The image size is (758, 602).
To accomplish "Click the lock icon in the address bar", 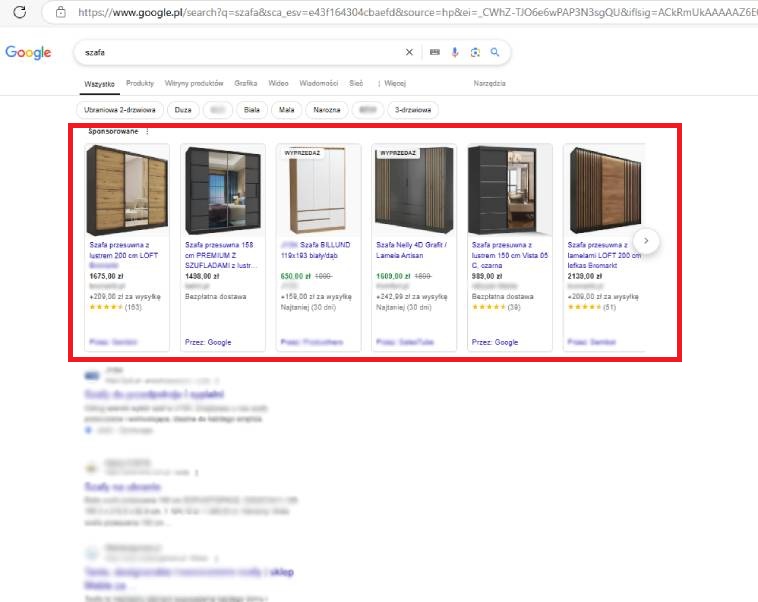I will click(61, 12).
